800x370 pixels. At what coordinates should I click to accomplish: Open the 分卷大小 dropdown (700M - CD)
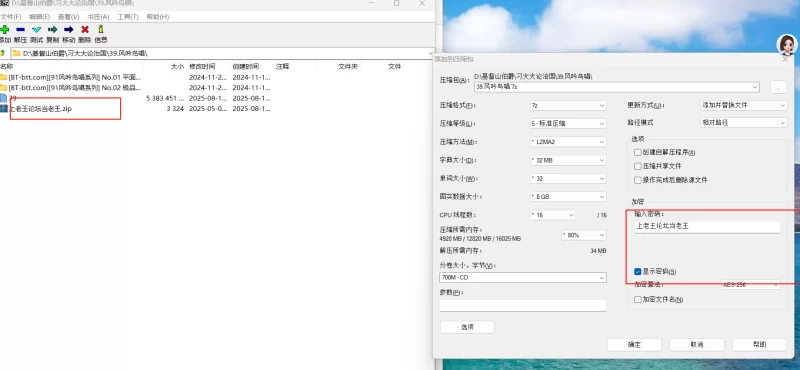[522, 278]
